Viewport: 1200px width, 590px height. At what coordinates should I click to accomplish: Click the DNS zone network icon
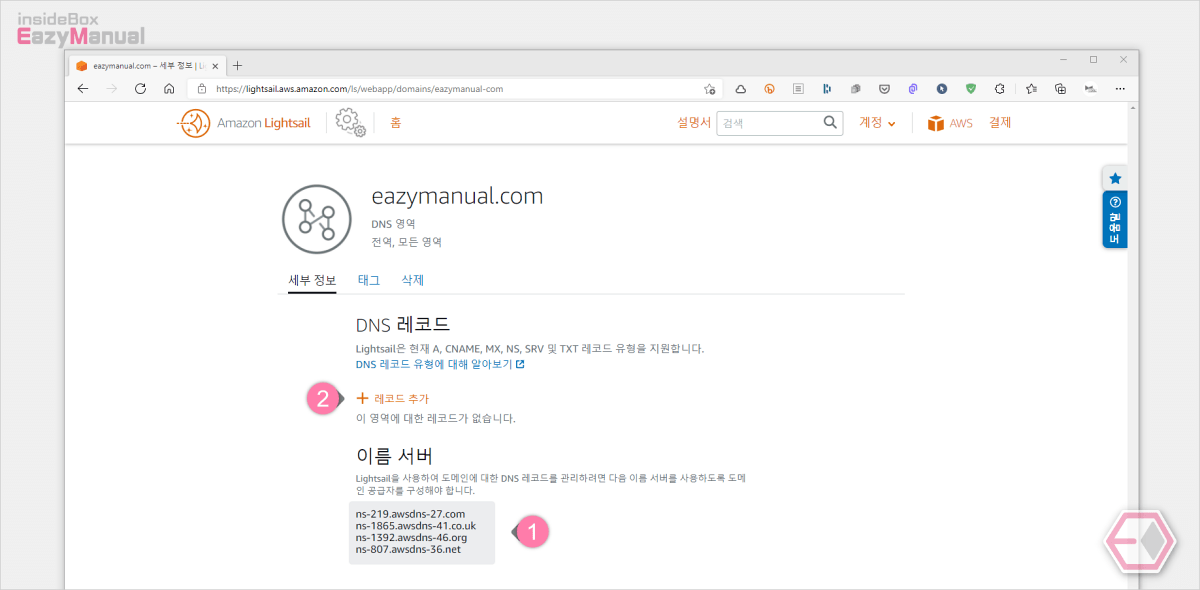[x=318, y=220]
